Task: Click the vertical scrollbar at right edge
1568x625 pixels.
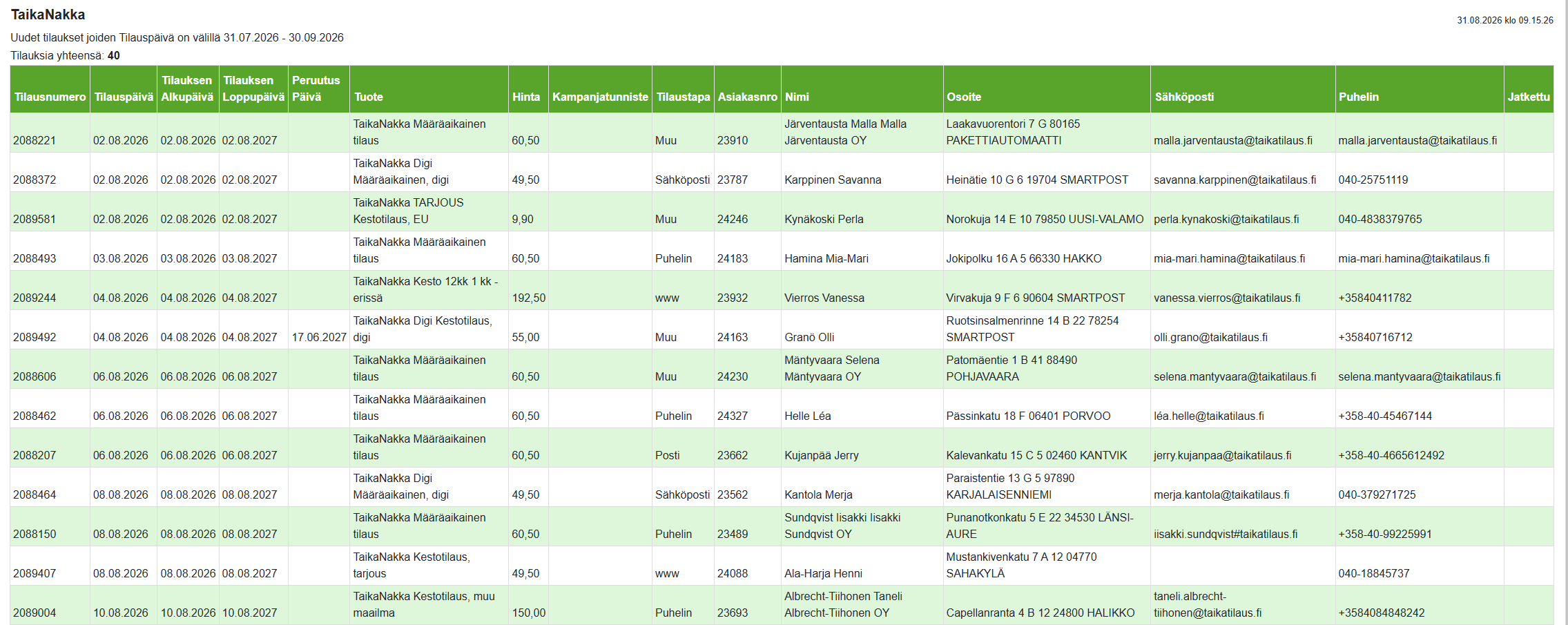Action: click(x=1565, y=312)
